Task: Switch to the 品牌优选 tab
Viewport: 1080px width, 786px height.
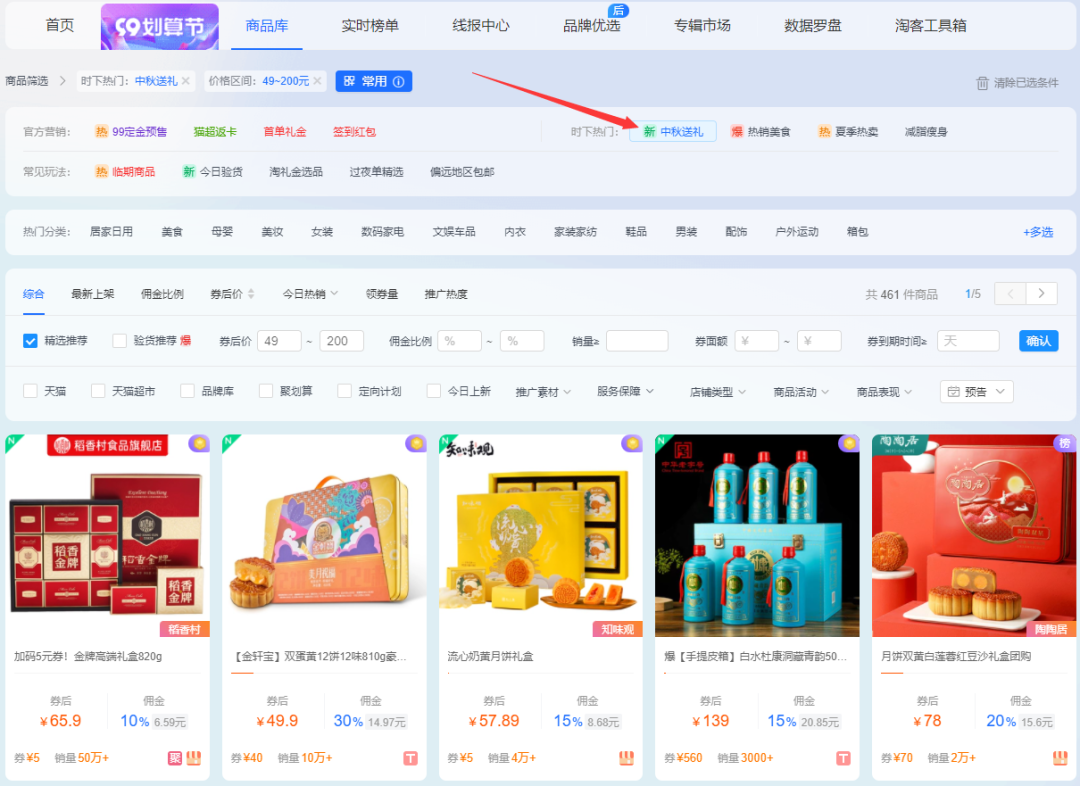Action: coord(592,25)
